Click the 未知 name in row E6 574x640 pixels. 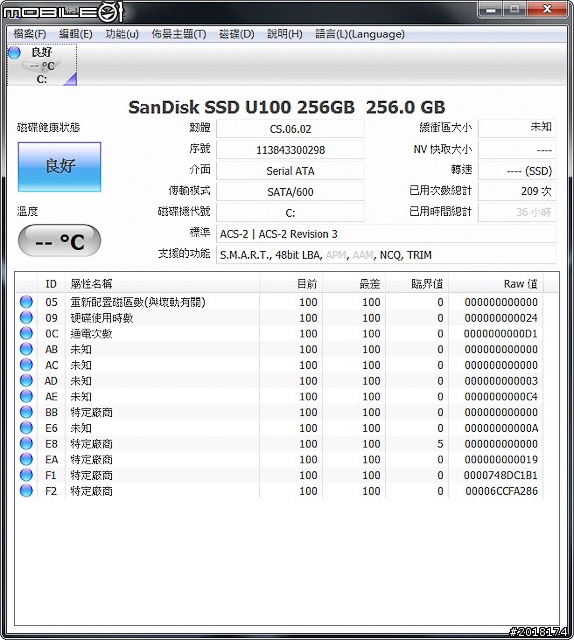[81, 428]
